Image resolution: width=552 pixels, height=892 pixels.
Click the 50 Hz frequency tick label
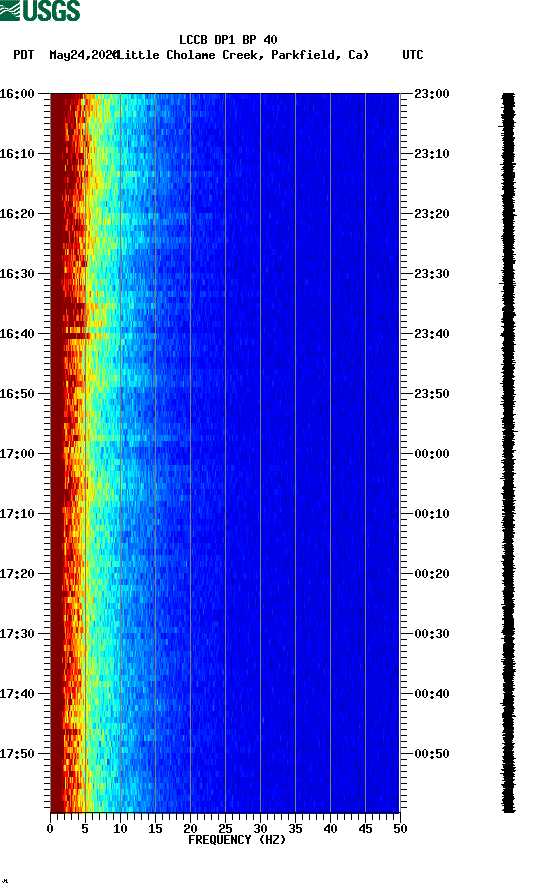click(400, 829)
